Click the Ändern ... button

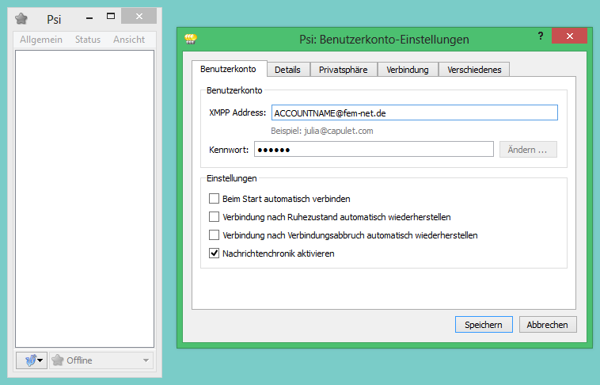528,150
